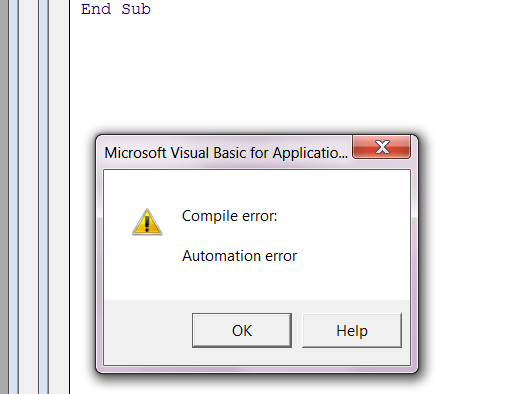Viewport: 508px width, 394px height.
Task: Click the 'Automation error' message line
Action: (239, 256)
